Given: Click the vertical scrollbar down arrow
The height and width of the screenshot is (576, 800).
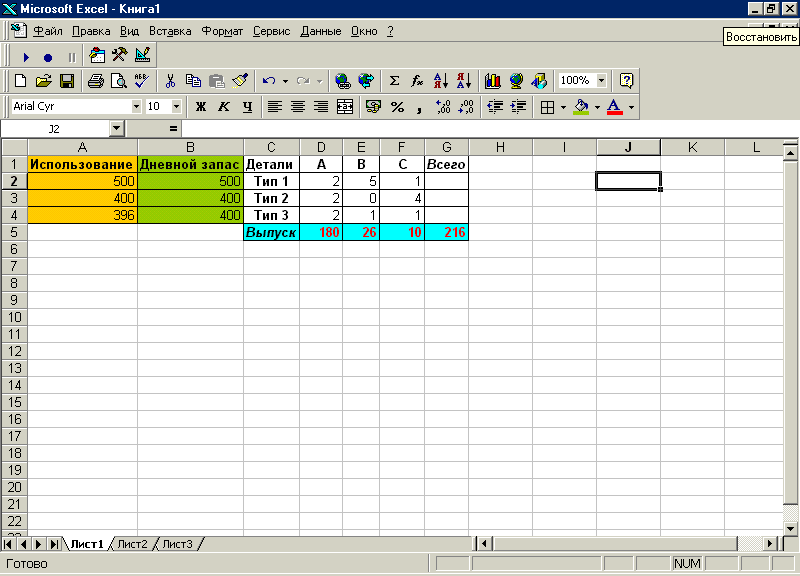Looking at the screenshot, I should pyautogui.click(x=790, y=529).
